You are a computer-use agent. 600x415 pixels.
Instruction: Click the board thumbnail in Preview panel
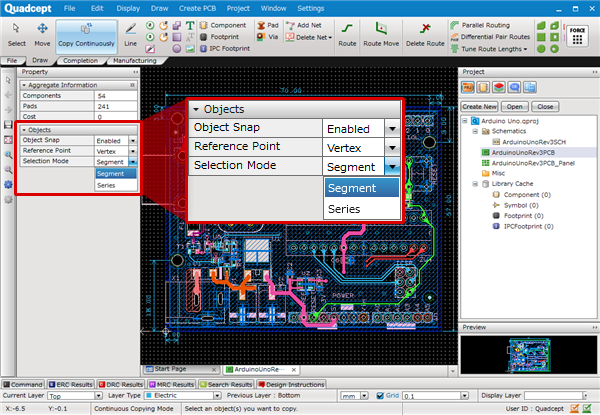pyautogui.click(x=529, y=355)
